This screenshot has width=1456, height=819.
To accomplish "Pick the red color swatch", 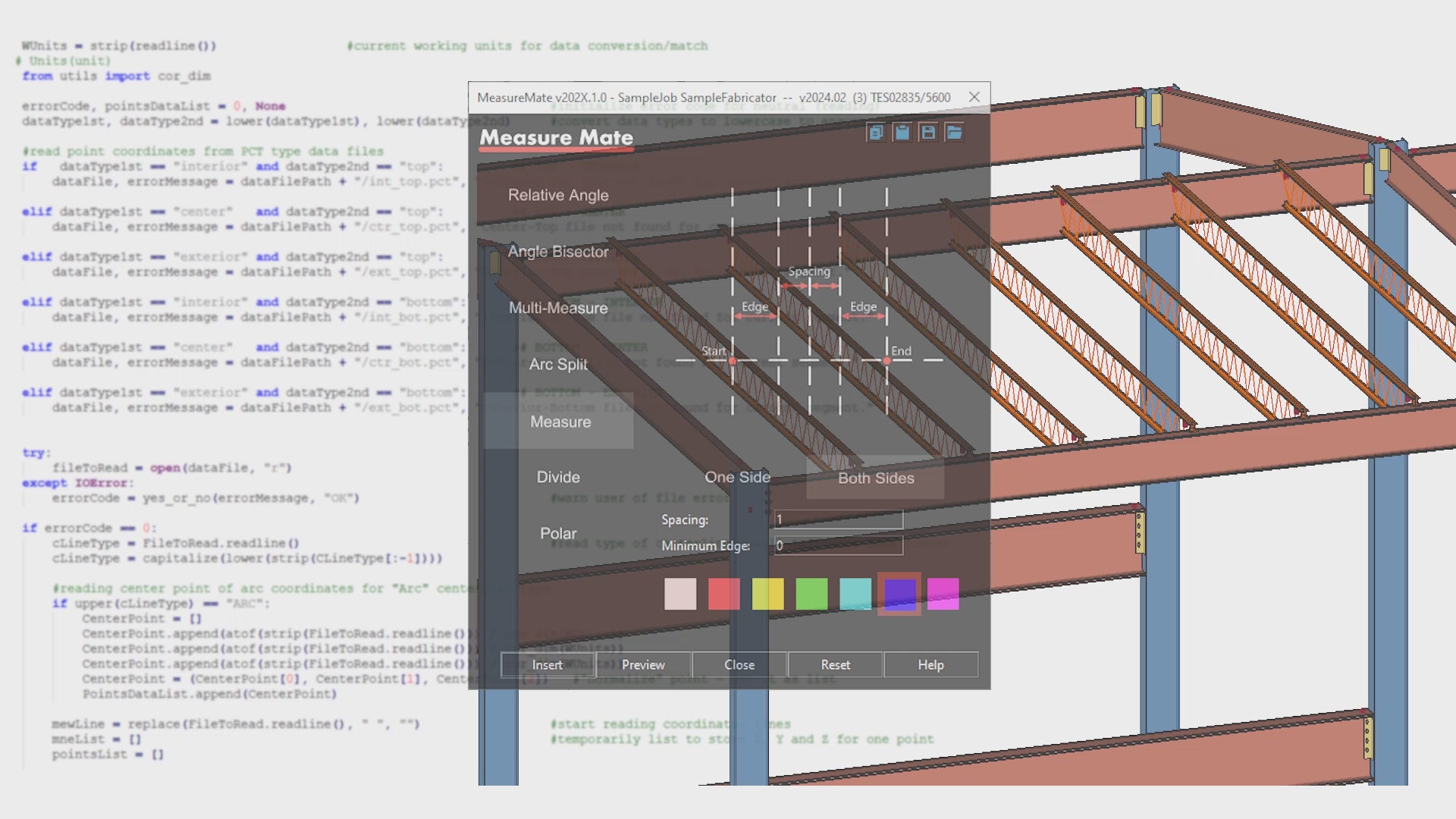I will coord(723,594).
